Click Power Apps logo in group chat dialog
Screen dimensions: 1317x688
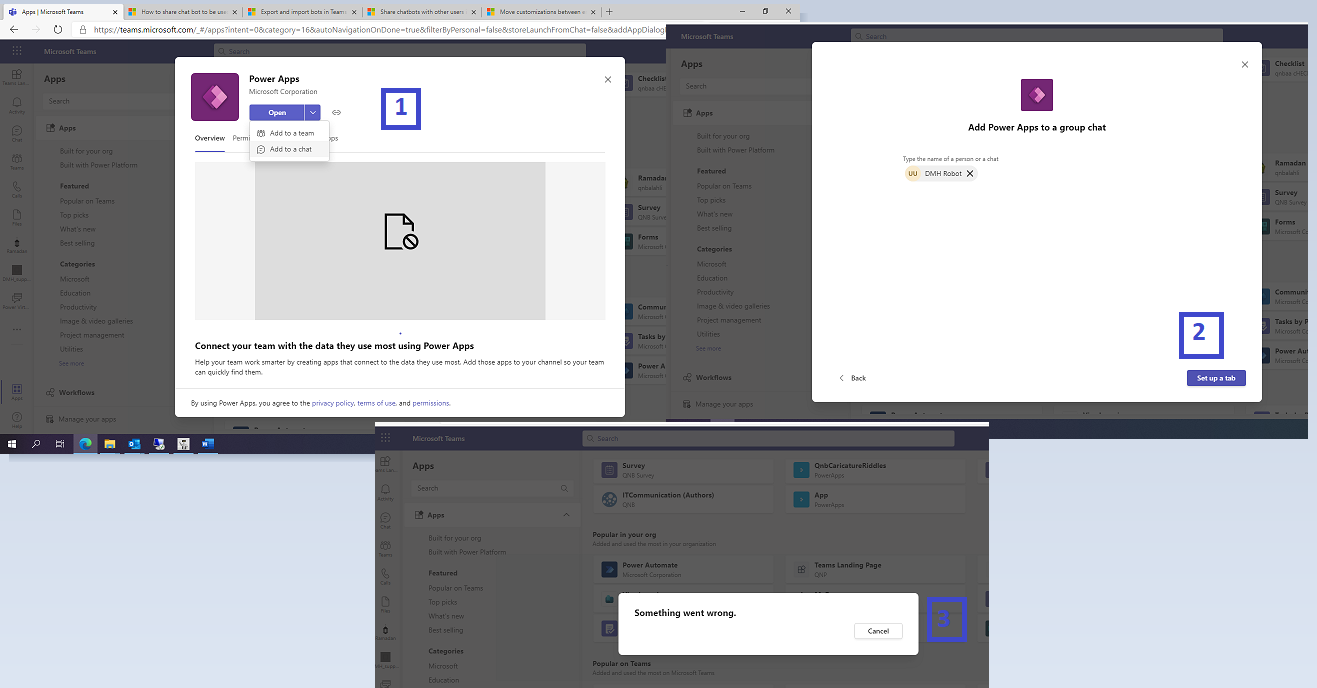coord(1037,95)
